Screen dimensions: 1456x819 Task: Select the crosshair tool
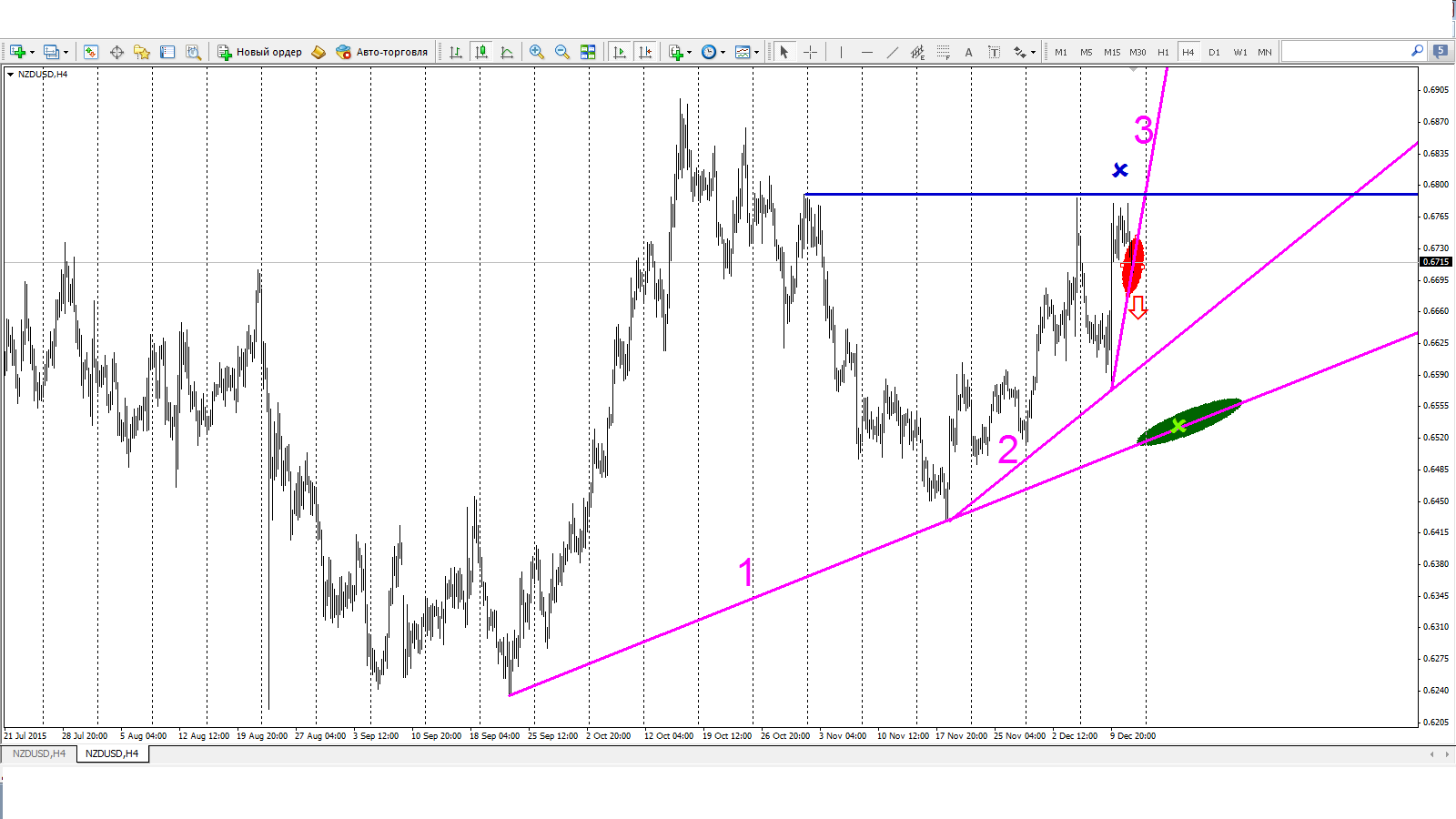[810, 52]
